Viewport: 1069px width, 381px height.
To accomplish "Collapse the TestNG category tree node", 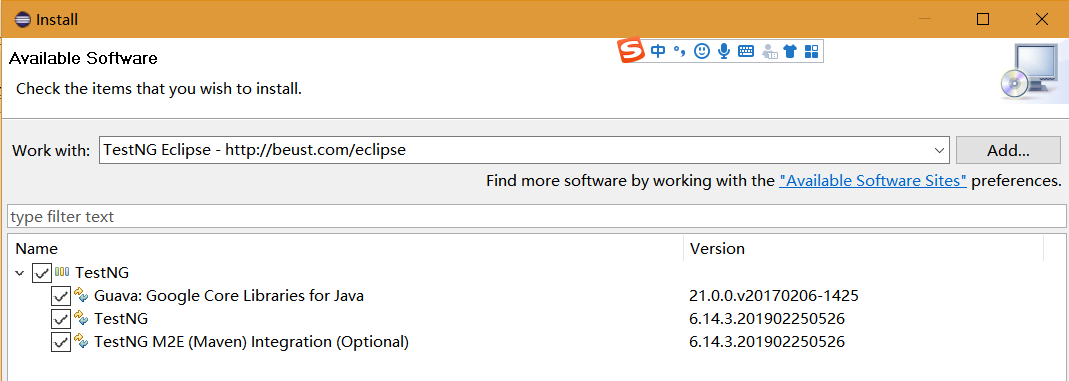I will click(x=20, y=273).
